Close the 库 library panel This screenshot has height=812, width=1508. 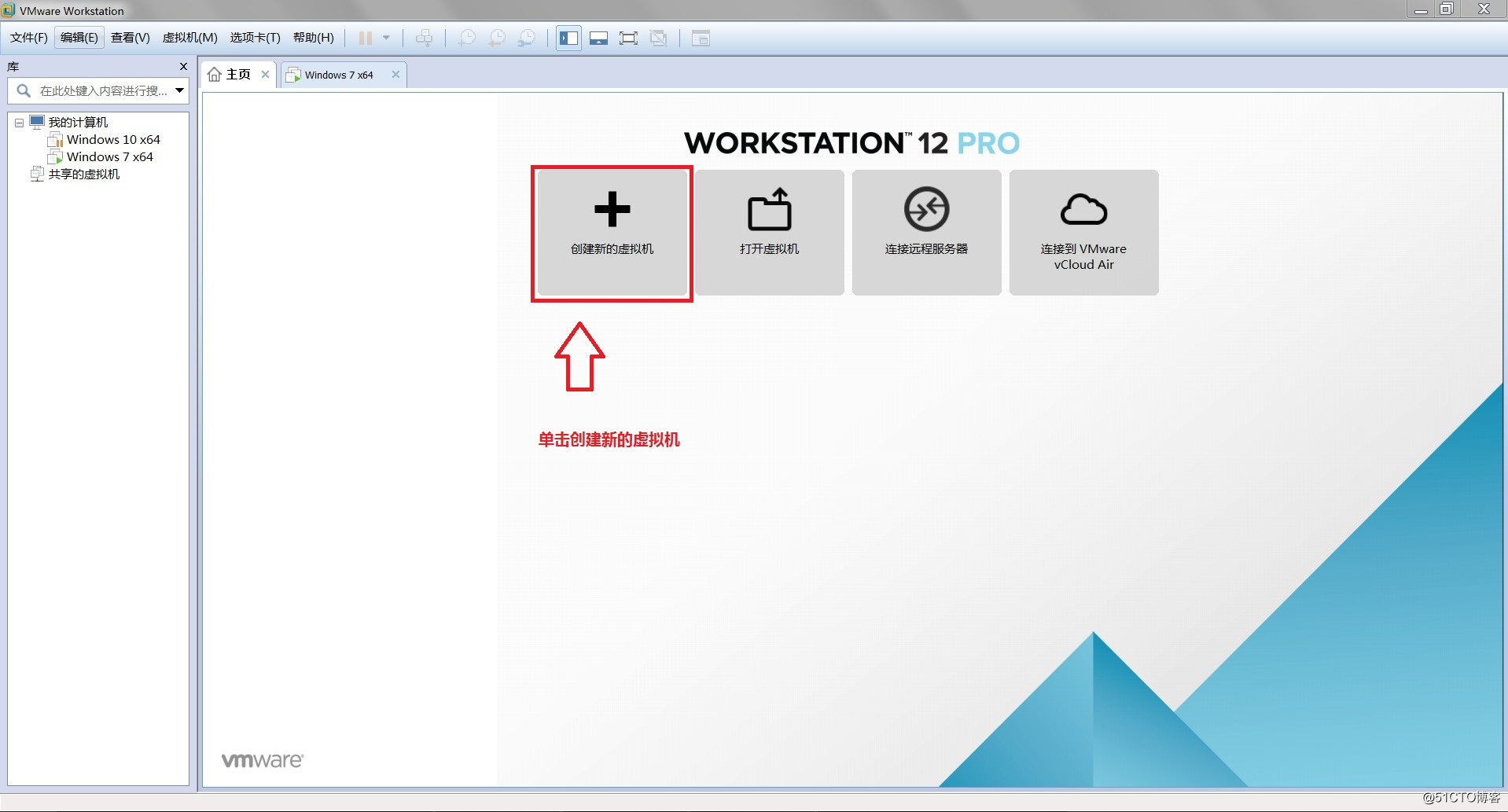[x=183, y=67]
